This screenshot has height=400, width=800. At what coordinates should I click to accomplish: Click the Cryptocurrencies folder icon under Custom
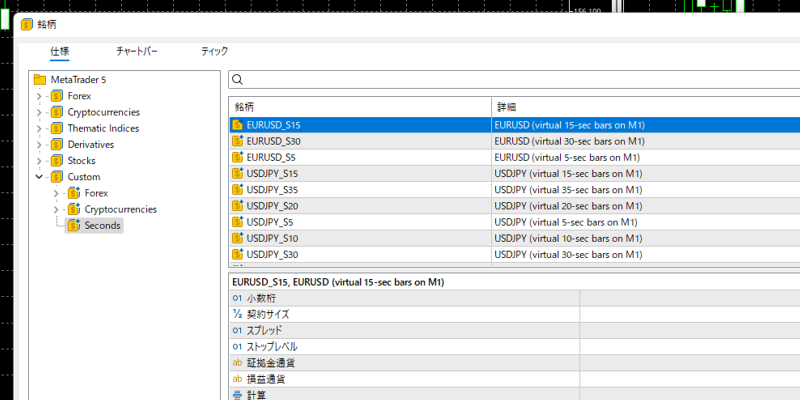coord(73,209)
